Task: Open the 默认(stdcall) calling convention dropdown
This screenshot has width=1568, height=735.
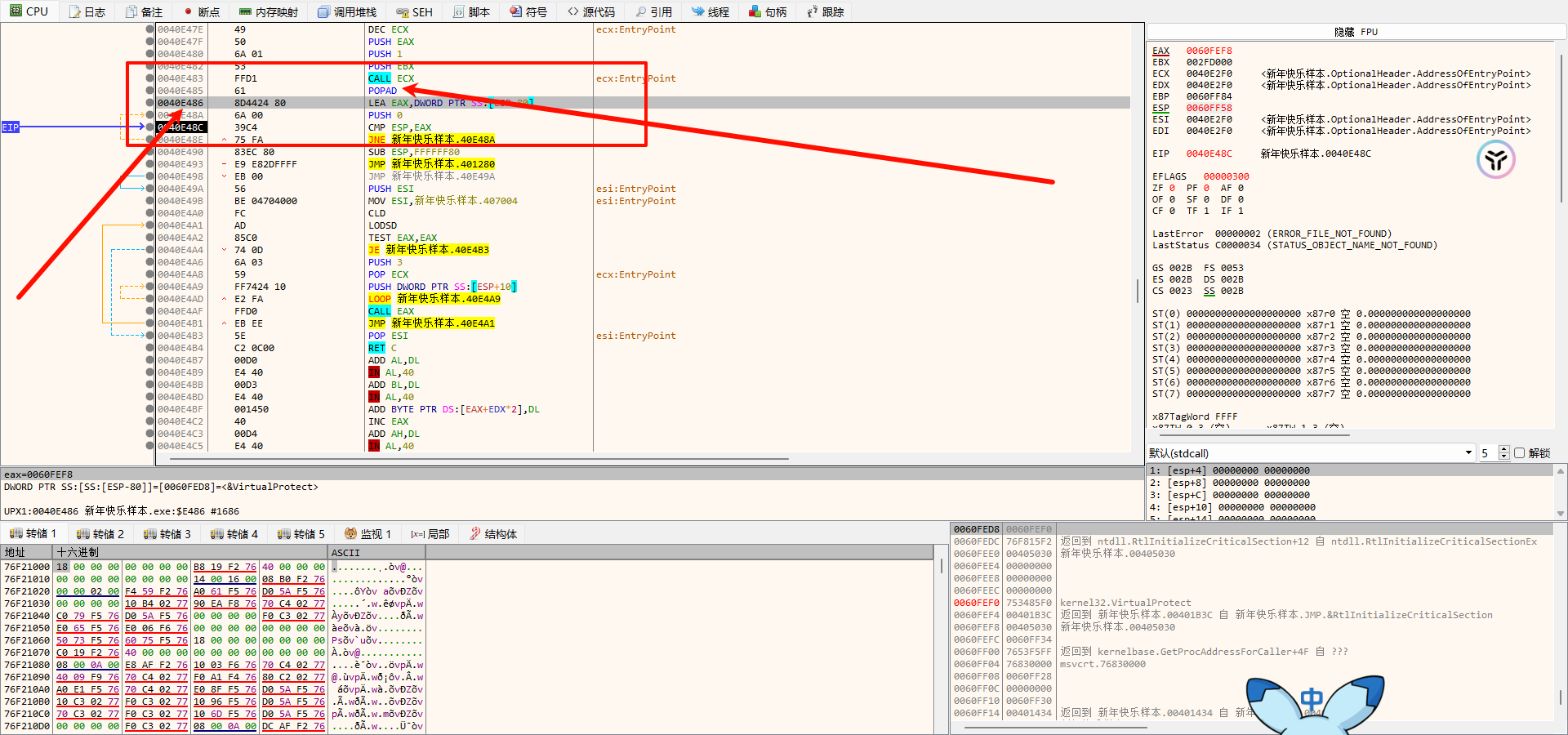Action: coord(1310,453)
